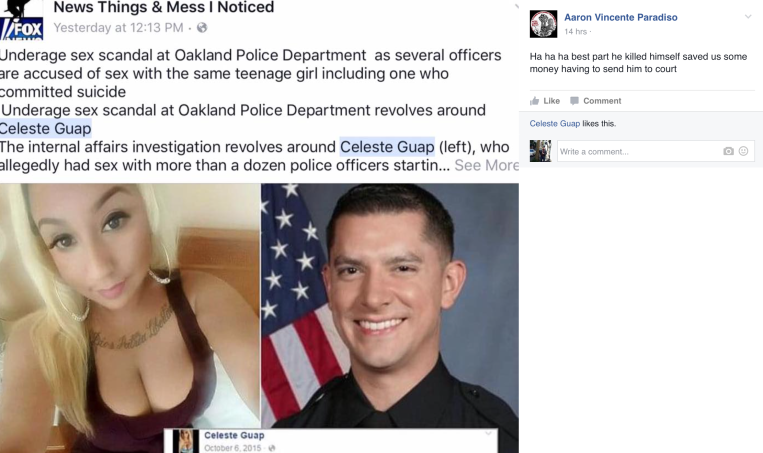763x453 pixels.
Task: Open the dropdown chevron on the news post
Action: [x=516, y=6]
